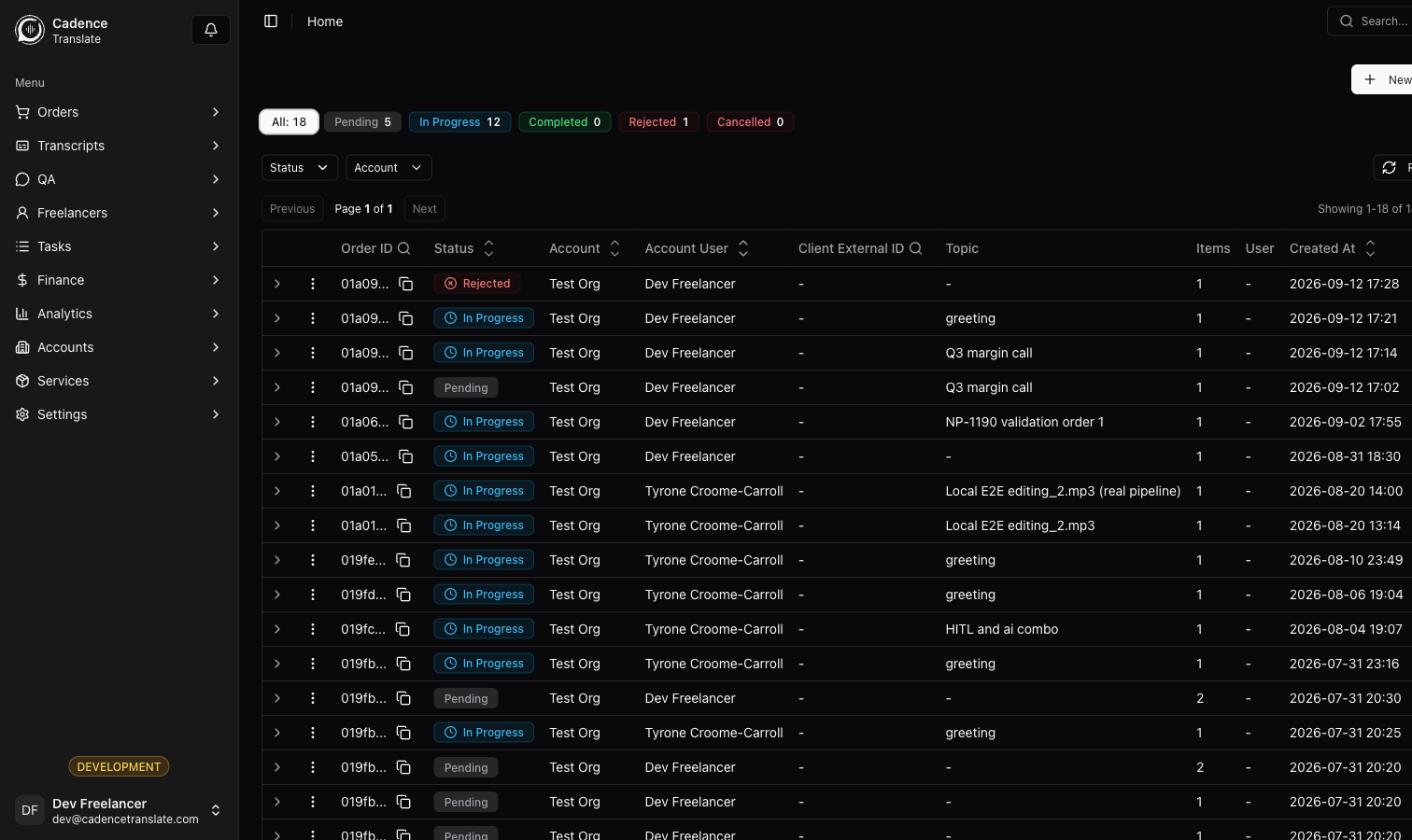
Task: Filter by In Progress 12 orders
Action: [x=459, y=122]
